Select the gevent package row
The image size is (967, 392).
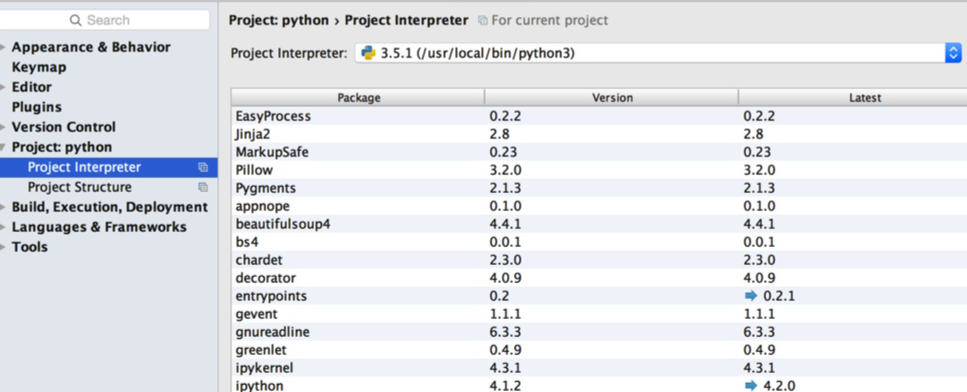[x=599, y=314]
